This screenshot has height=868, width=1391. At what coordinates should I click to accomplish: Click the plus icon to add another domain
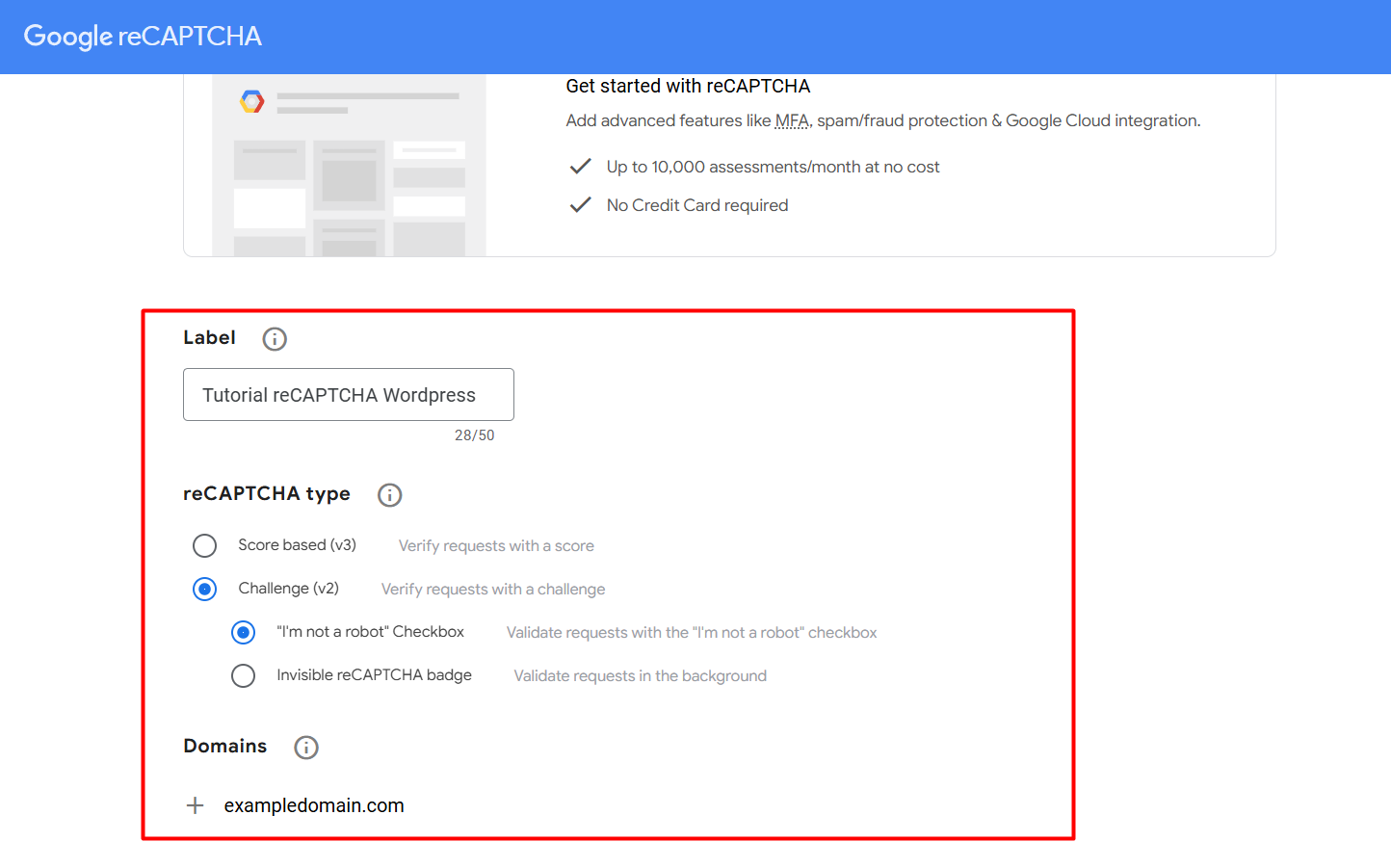(195, 804)
